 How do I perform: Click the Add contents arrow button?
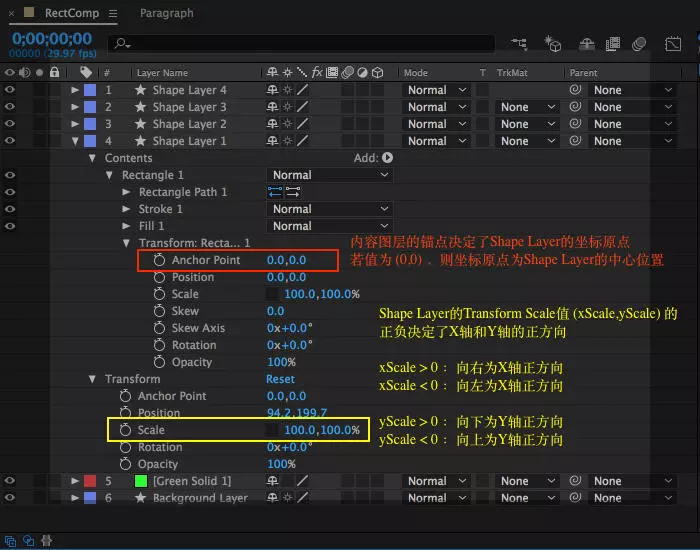coord(388,158)
